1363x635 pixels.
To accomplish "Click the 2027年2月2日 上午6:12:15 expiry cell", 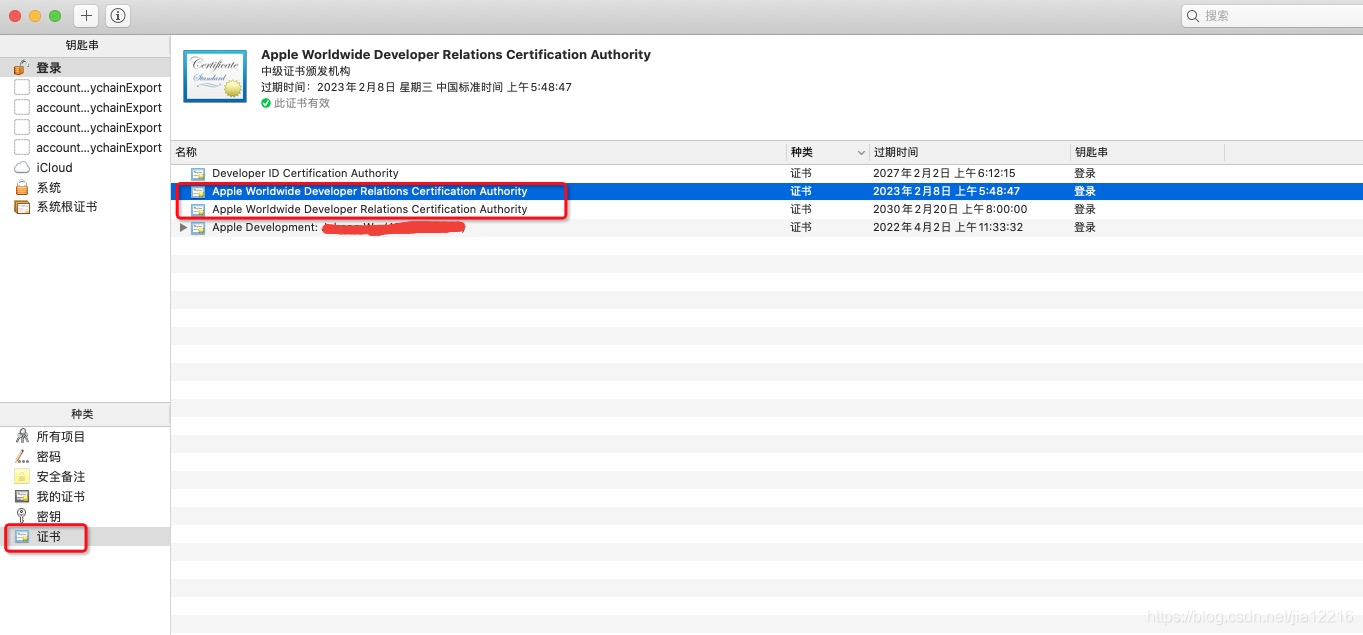I will pos(944,173).
